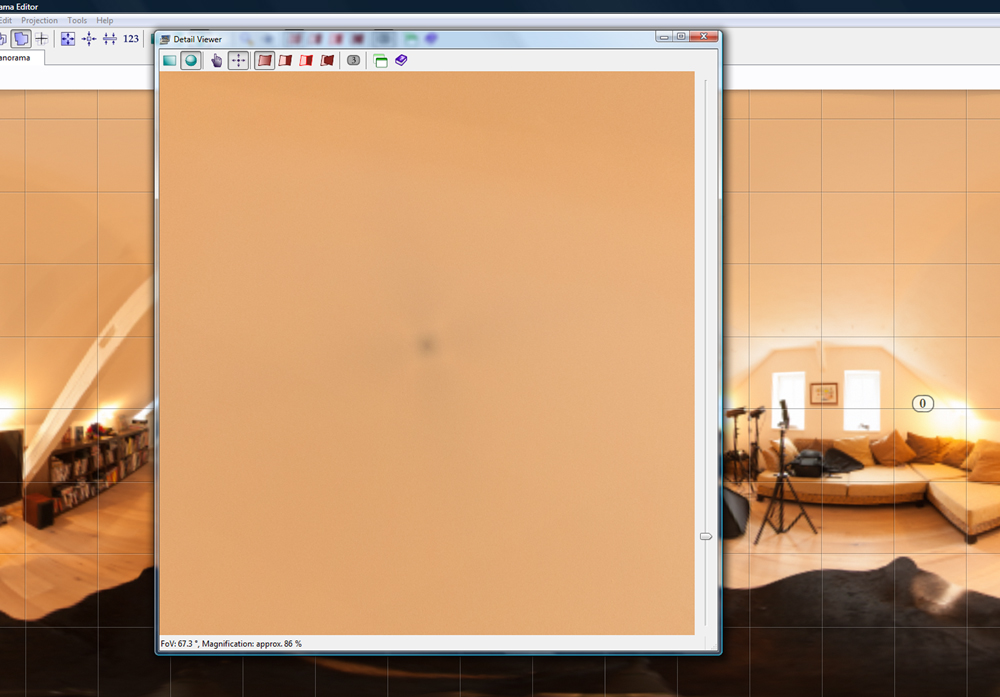Select the first red plane icon
1000x697 pixels.
pos(264,61)
